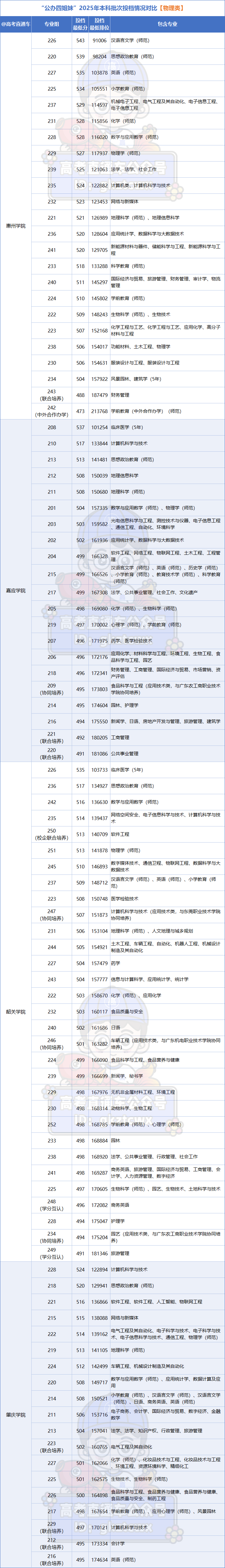
Task: Select rank value 103878 for 英语（师范）
Action: coord(99,73)
